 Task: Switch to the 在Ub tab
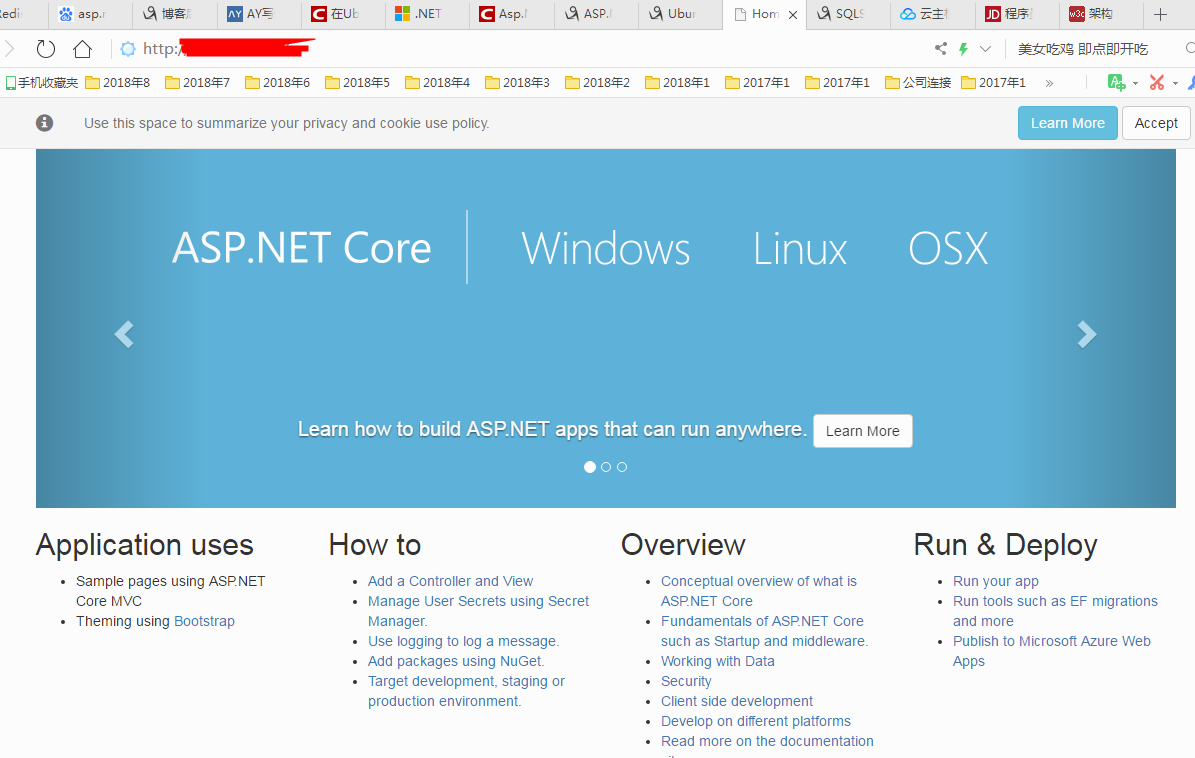[x=342, y=14]
